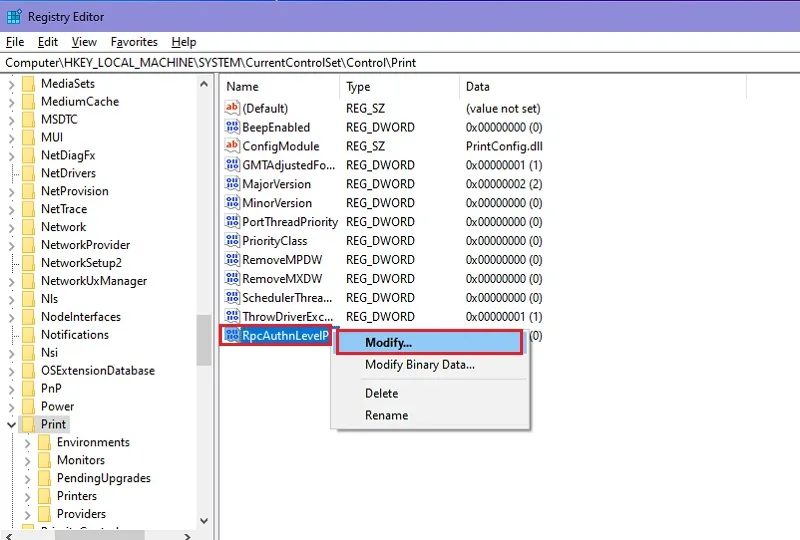
Task: Click the Rename context menu entry
Action: pyautogui.click(x=386, y=415)
